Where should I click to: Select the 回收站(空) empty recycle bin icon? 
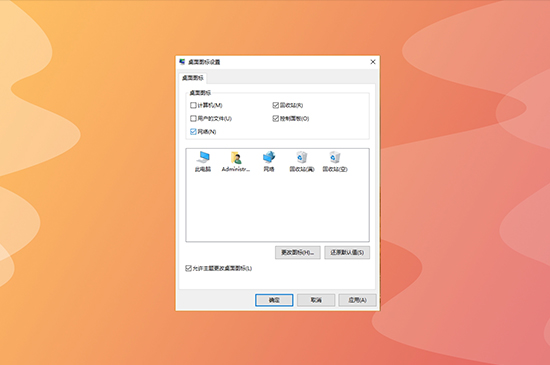coord(335,161)
